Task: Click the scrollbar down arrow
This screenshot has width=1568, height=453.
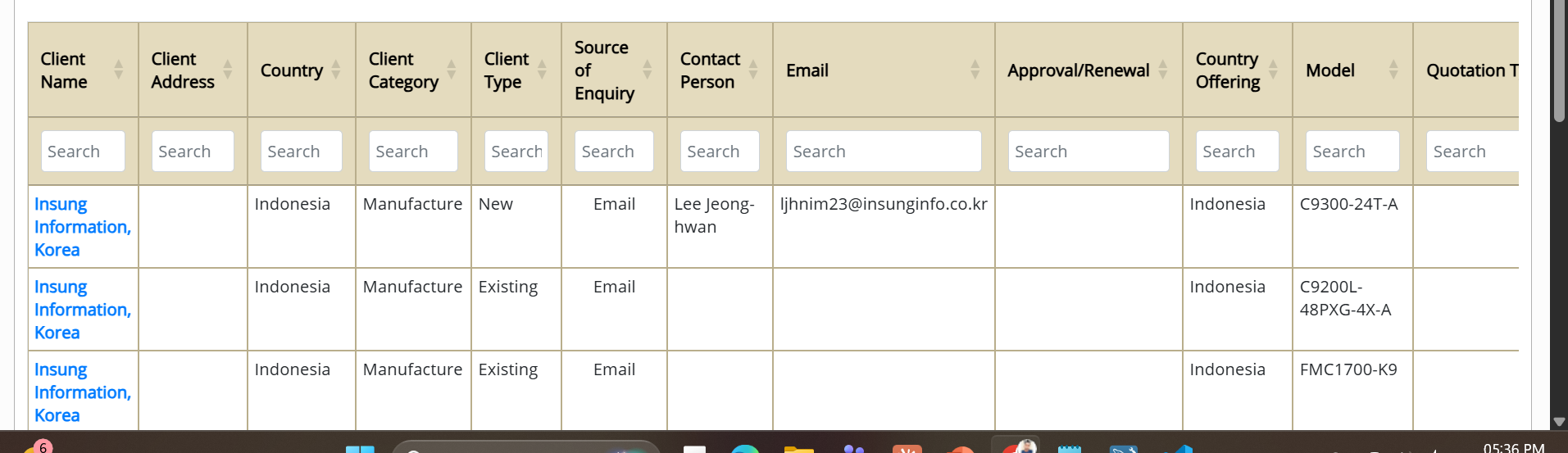Action: 1559,422
